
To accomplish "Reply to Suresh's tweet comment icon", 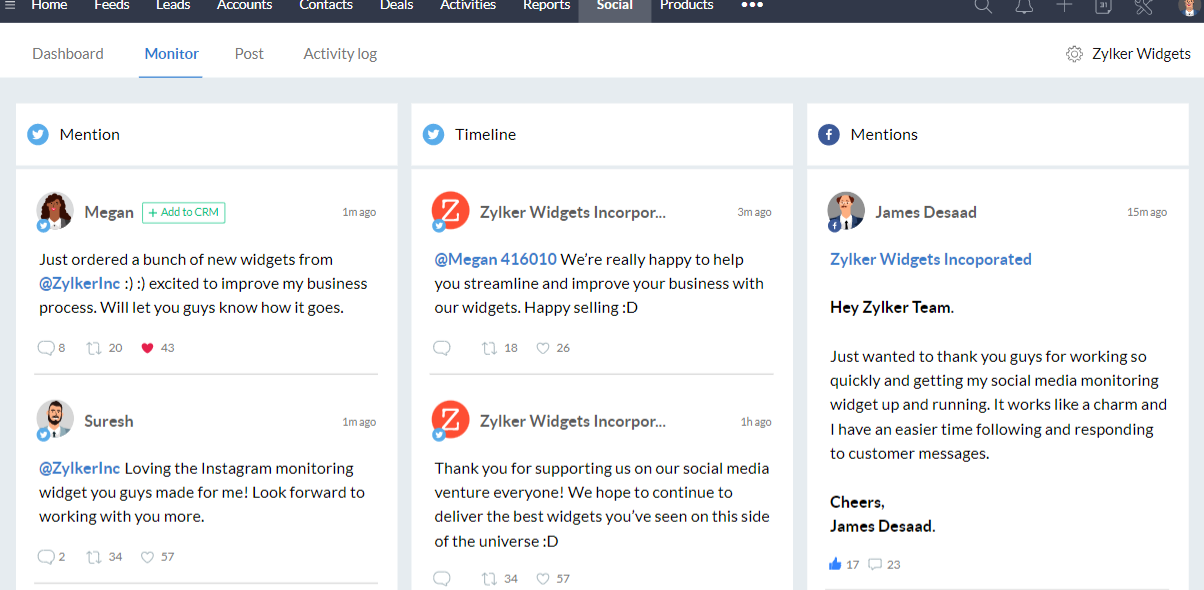I will coord(46,557).
